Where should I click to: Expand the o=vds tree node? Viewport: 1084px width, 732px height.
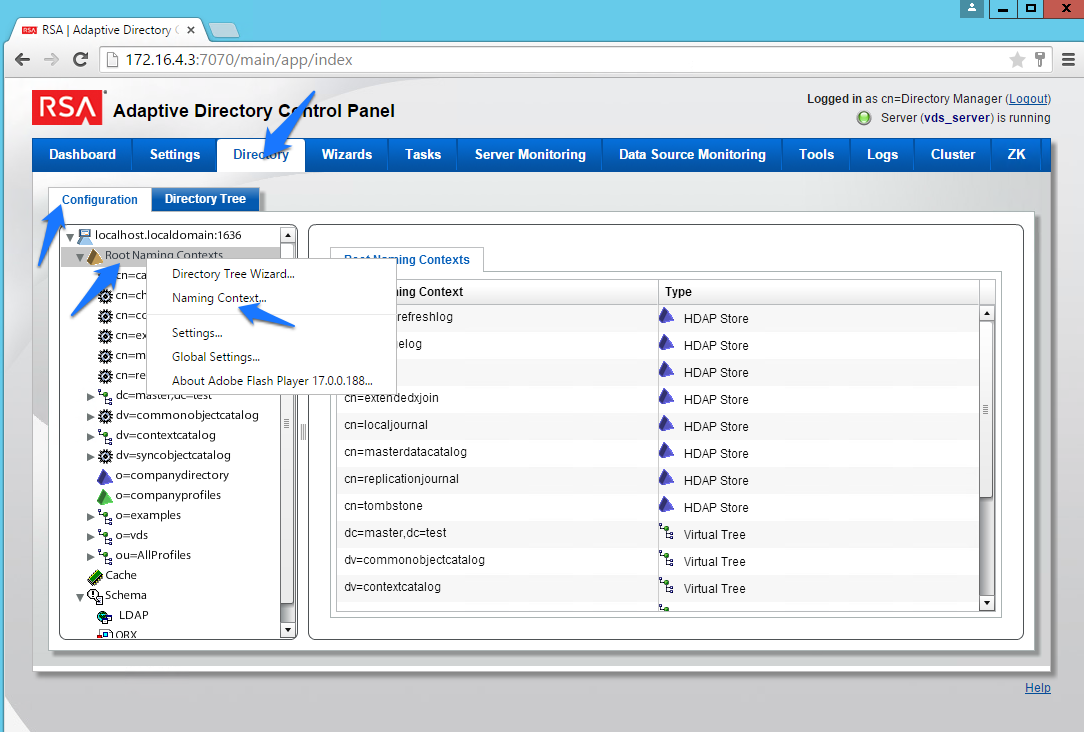click(x=91, y=537)
